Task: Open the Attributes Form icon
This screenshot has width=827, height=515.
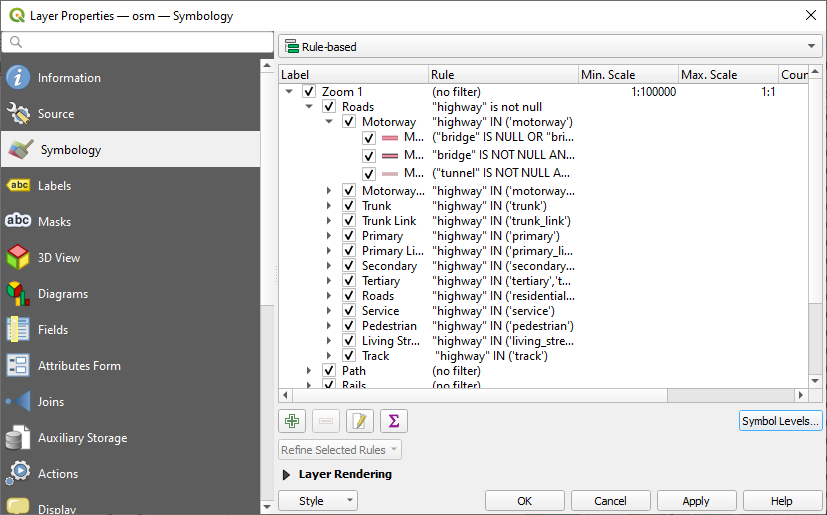Action: pyautogui.click(x=18, y=365)
